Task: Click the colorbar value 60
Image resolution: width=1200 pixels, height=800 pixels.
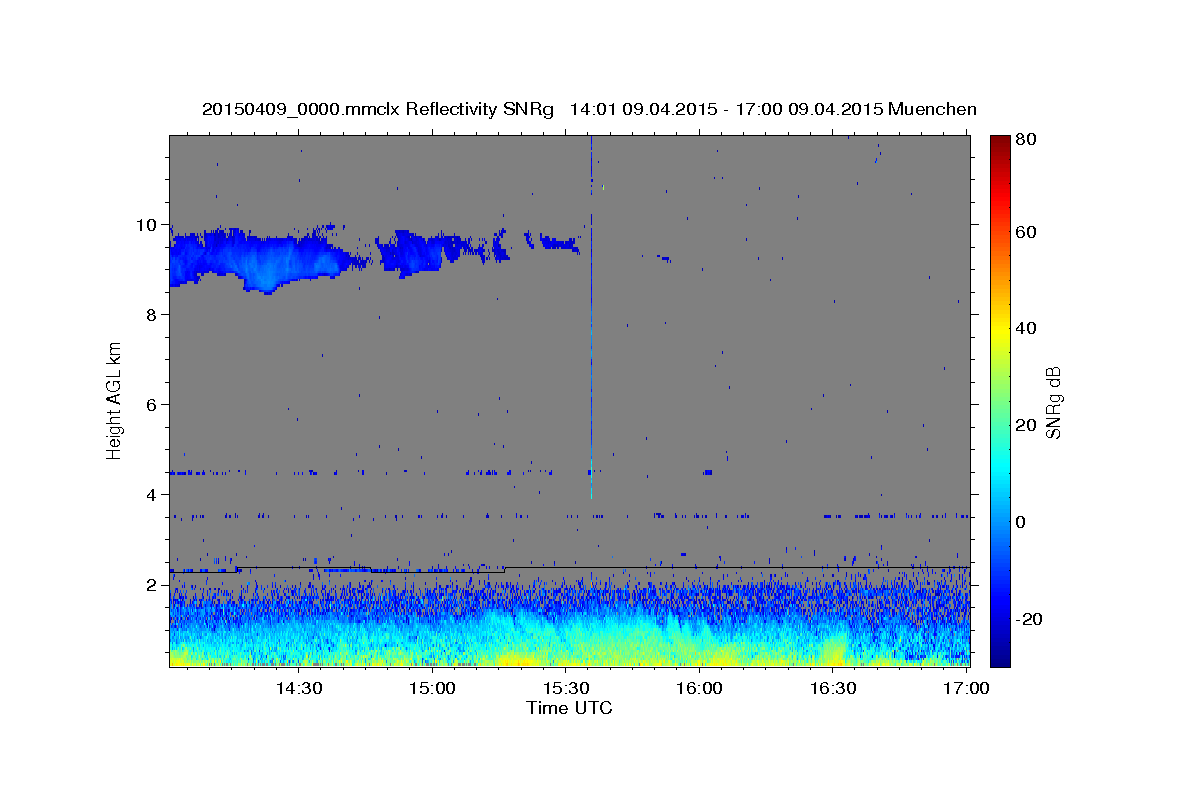Action: pyautogui.click(x=1025, y=232)
